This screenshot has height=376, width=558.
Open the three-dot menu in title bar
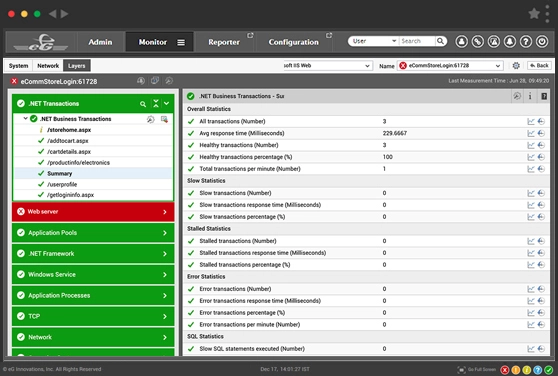pyautogui.click(x=547, y=14)
